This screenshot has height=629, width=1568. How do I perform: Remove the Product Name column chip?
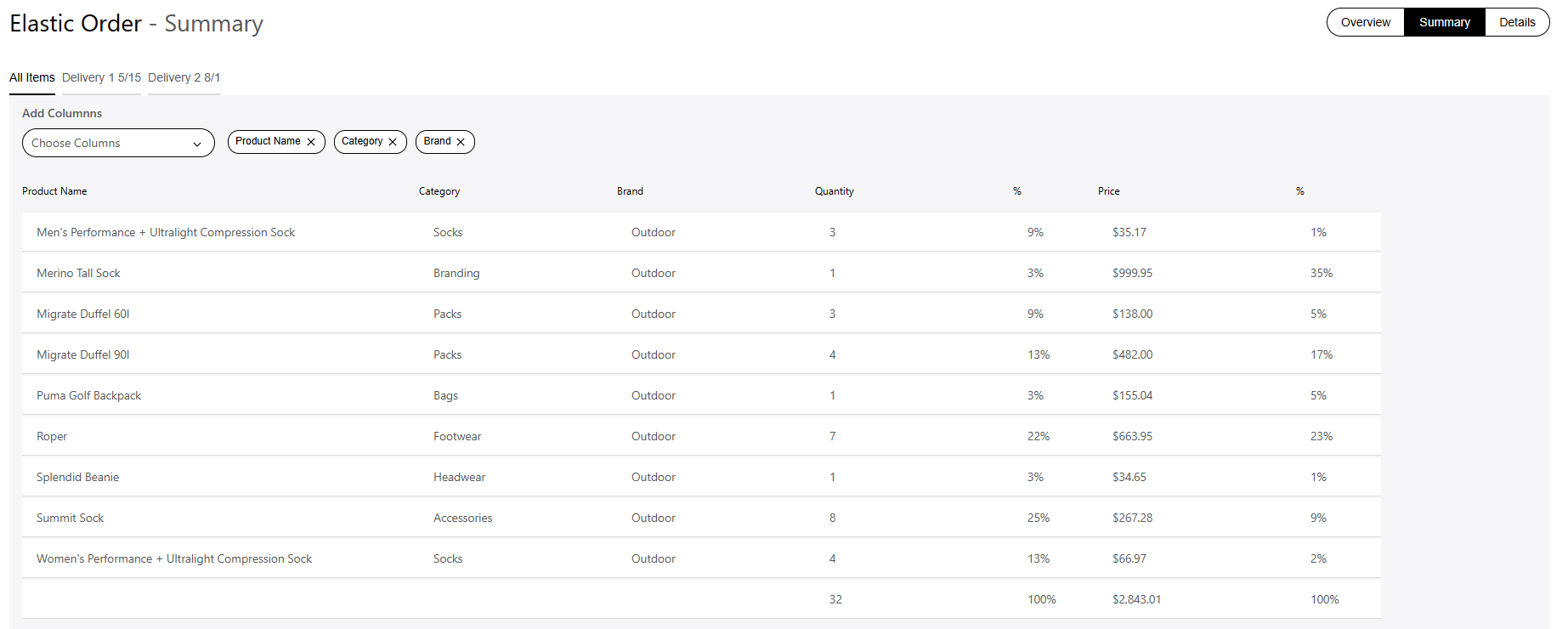click(x=311, y=142)
